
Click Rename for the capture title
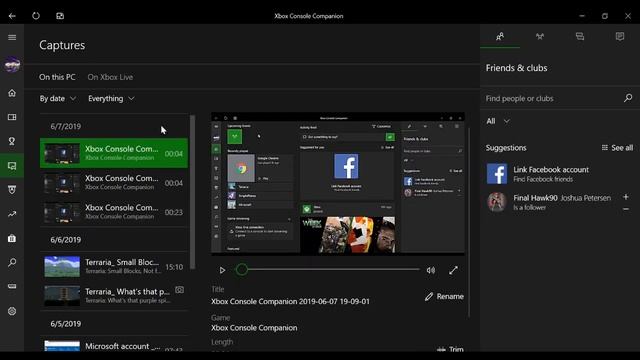pyautogui.click(x=444, y=296)
